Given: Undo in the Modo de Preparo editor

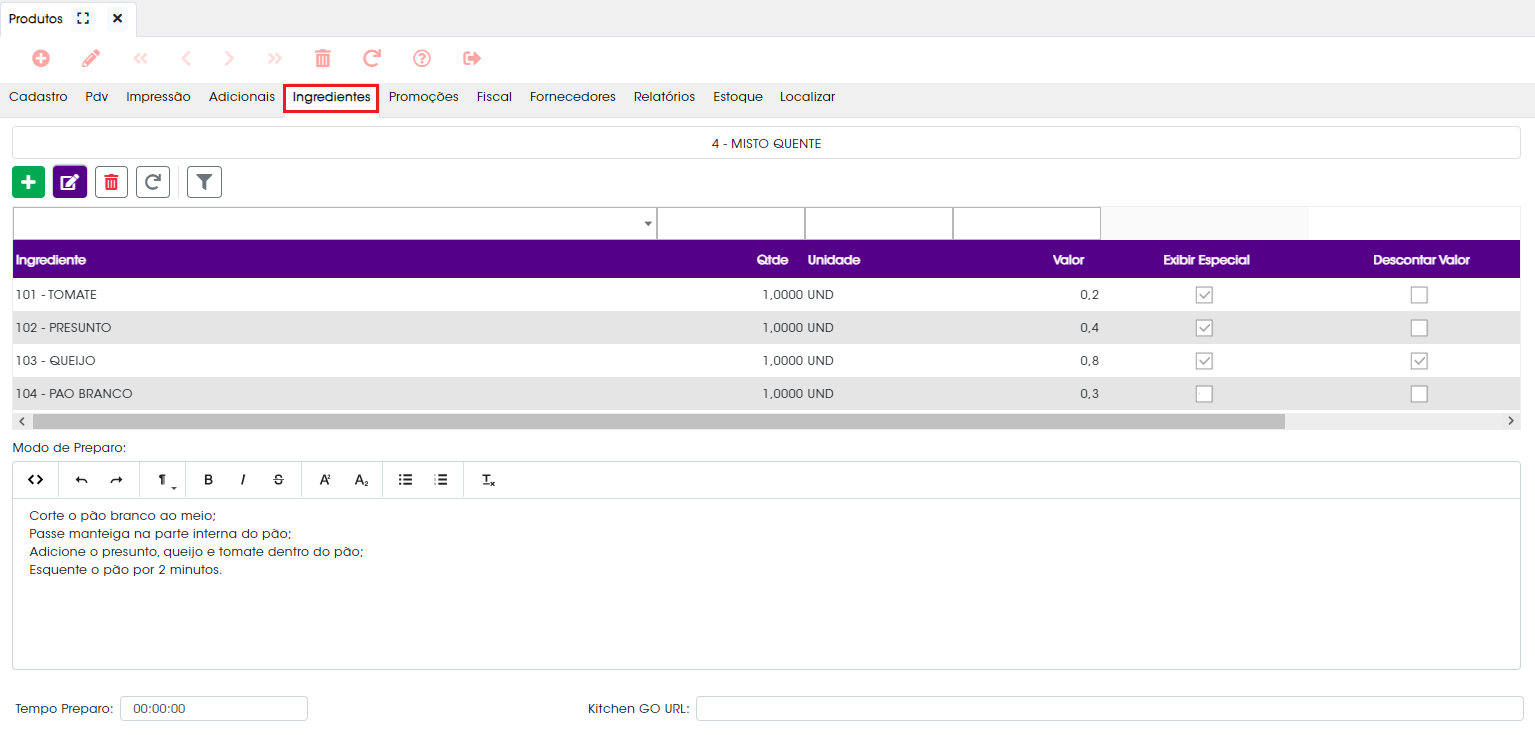Looking at the screenshot, I should click(82, 480).
